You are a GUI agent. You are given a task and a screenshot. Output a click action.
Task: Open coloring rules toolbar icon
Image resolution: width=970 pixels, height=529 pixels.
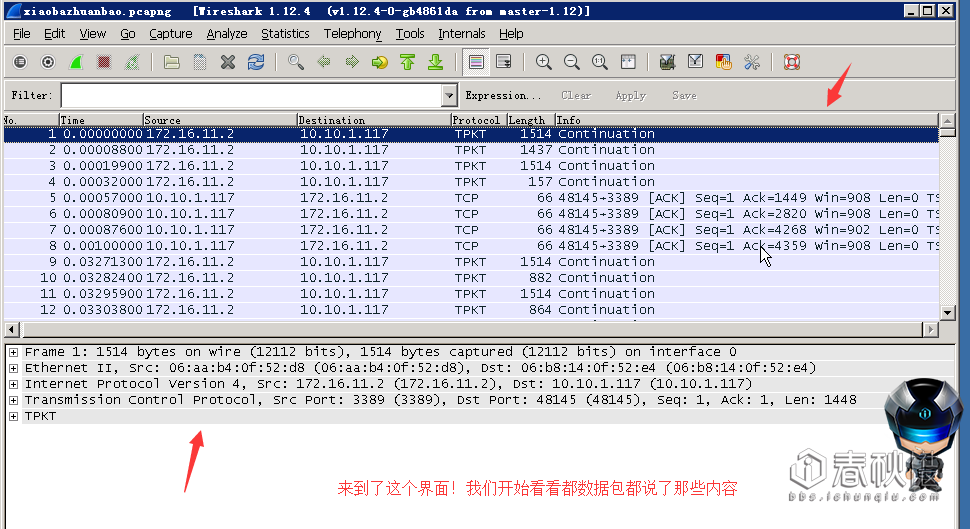coord(723,62)
